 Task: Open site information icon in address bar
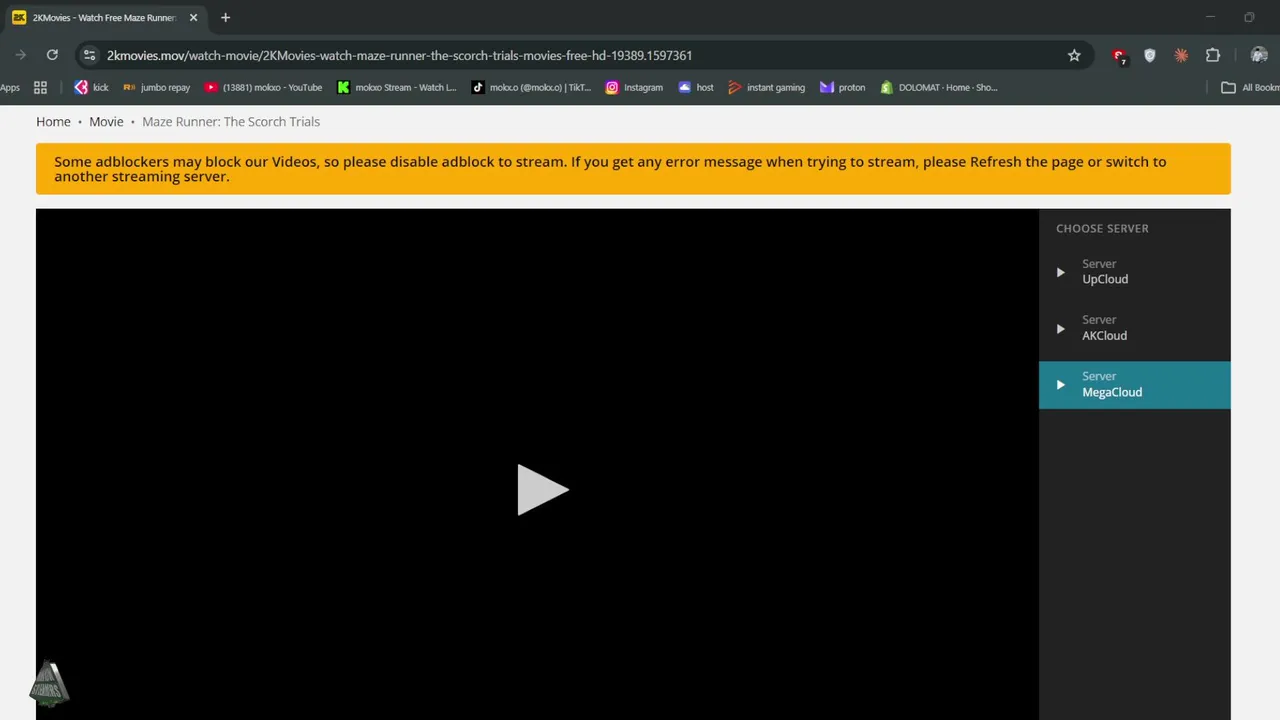pyautogui.click(x=89, y=55)
